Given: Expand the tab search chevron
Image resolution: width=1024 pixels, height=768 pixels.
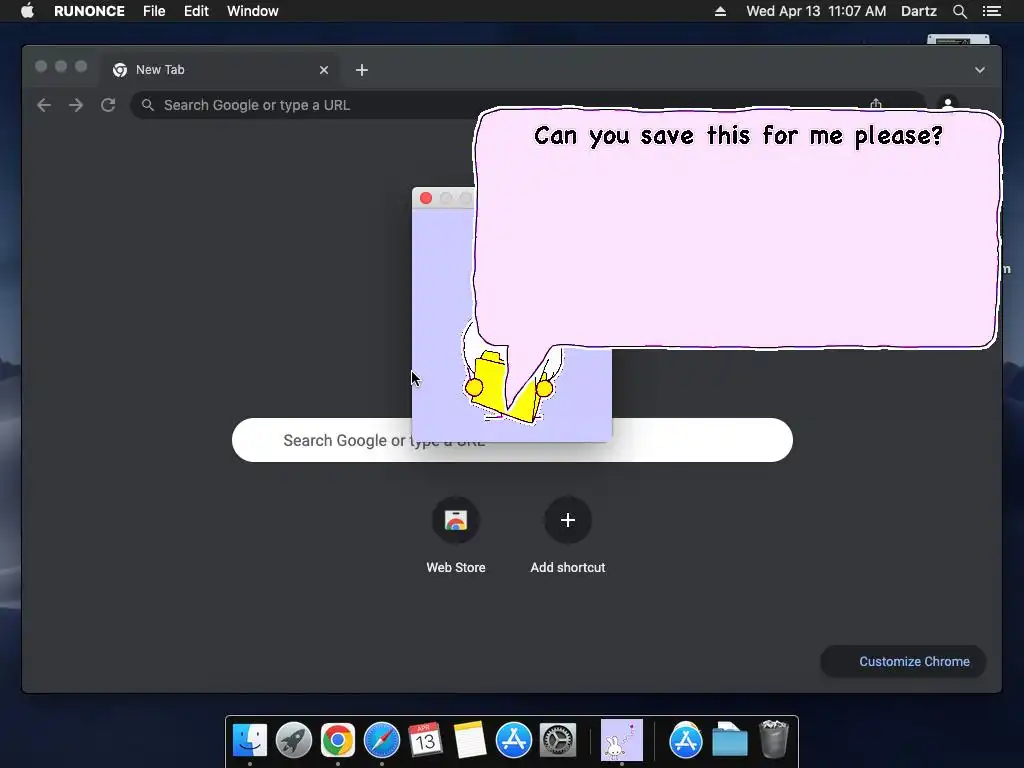Looking at the screenshot, I should [x=980, y=70].
